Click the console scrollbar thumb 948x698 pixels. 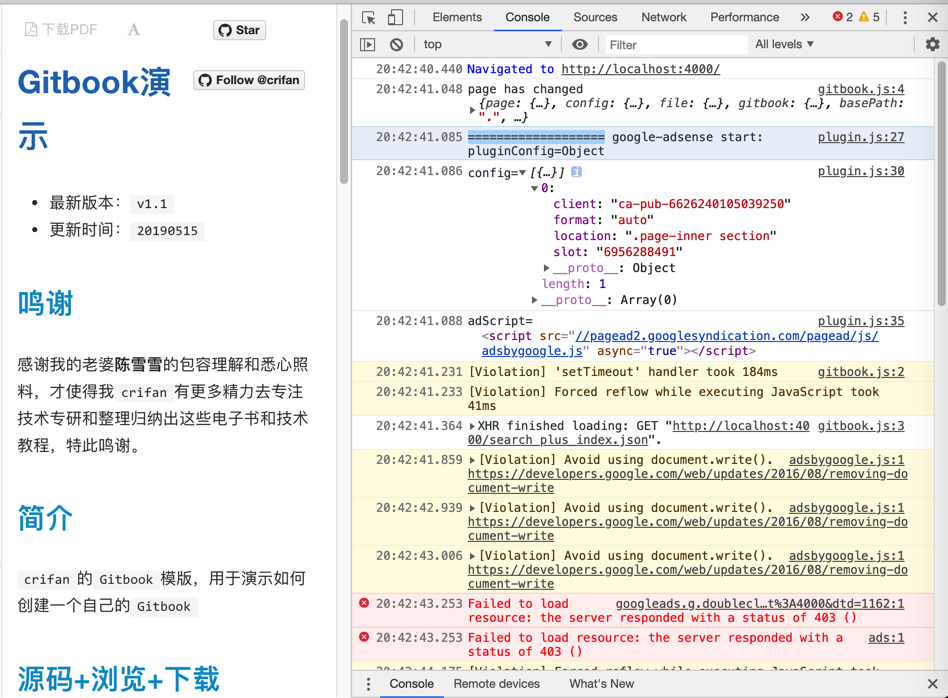[x=942, y=184]
